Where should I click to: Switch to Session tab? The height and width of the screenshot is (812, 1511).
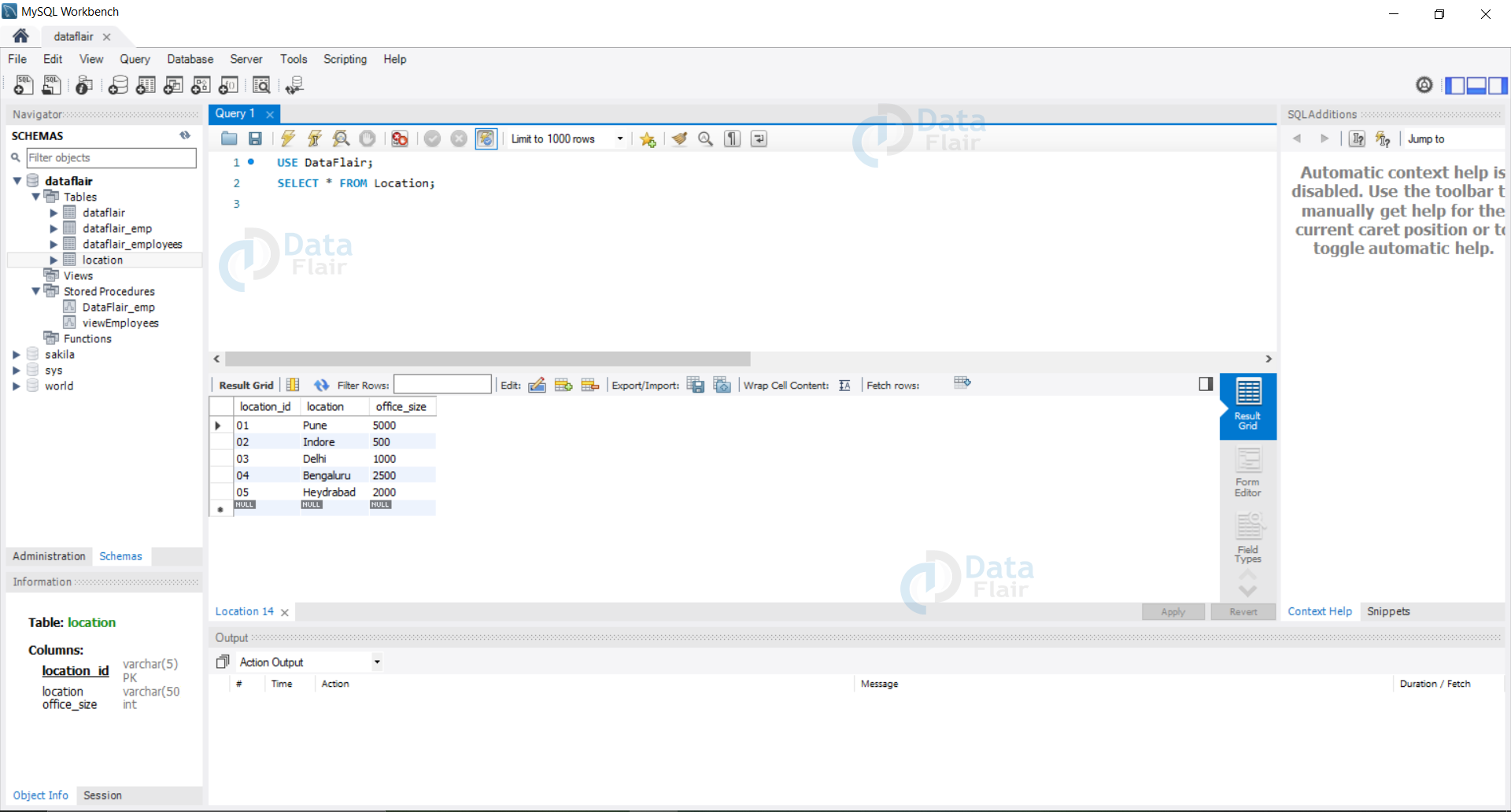[102, 795]
